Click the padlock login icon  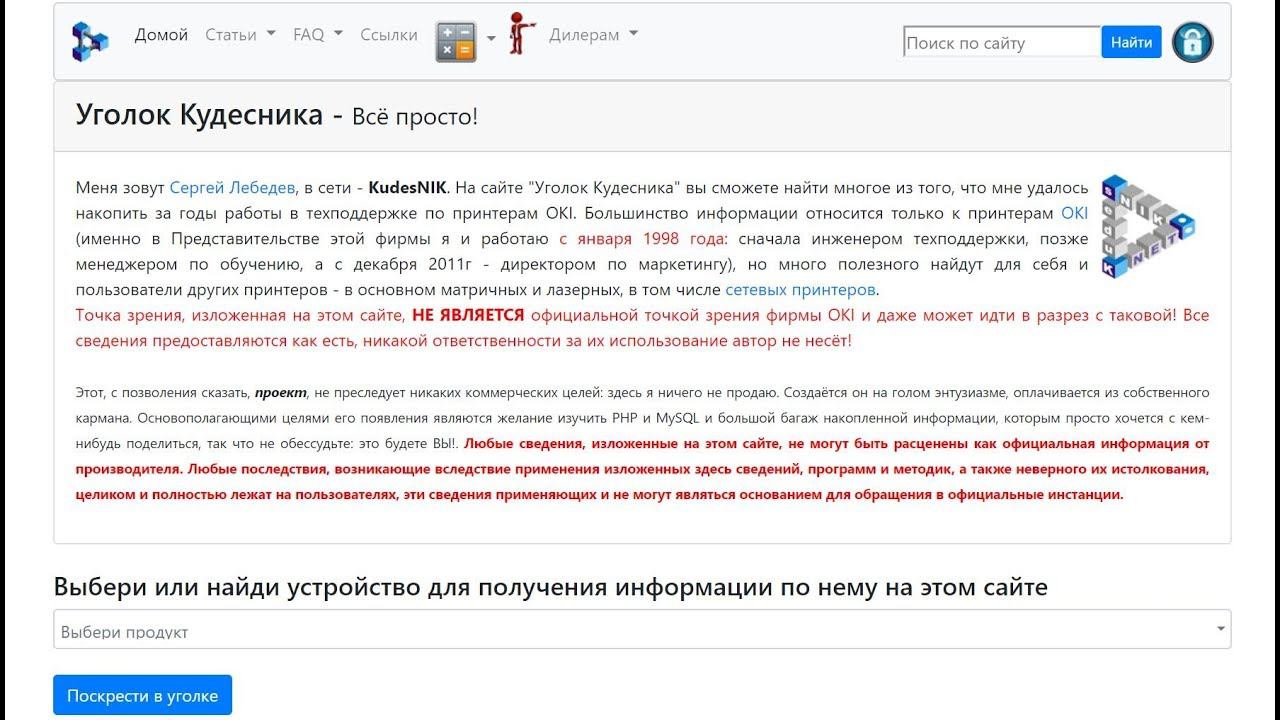(1192, 42)
